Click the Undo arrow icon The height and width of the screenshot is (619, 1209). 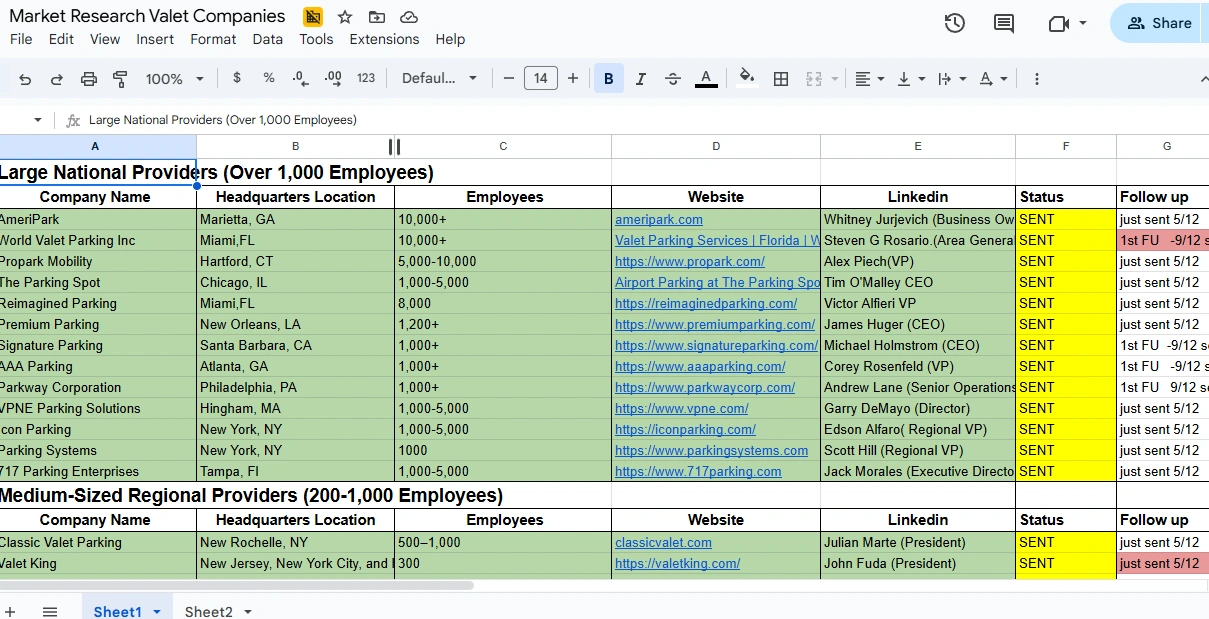click(25, 79)
